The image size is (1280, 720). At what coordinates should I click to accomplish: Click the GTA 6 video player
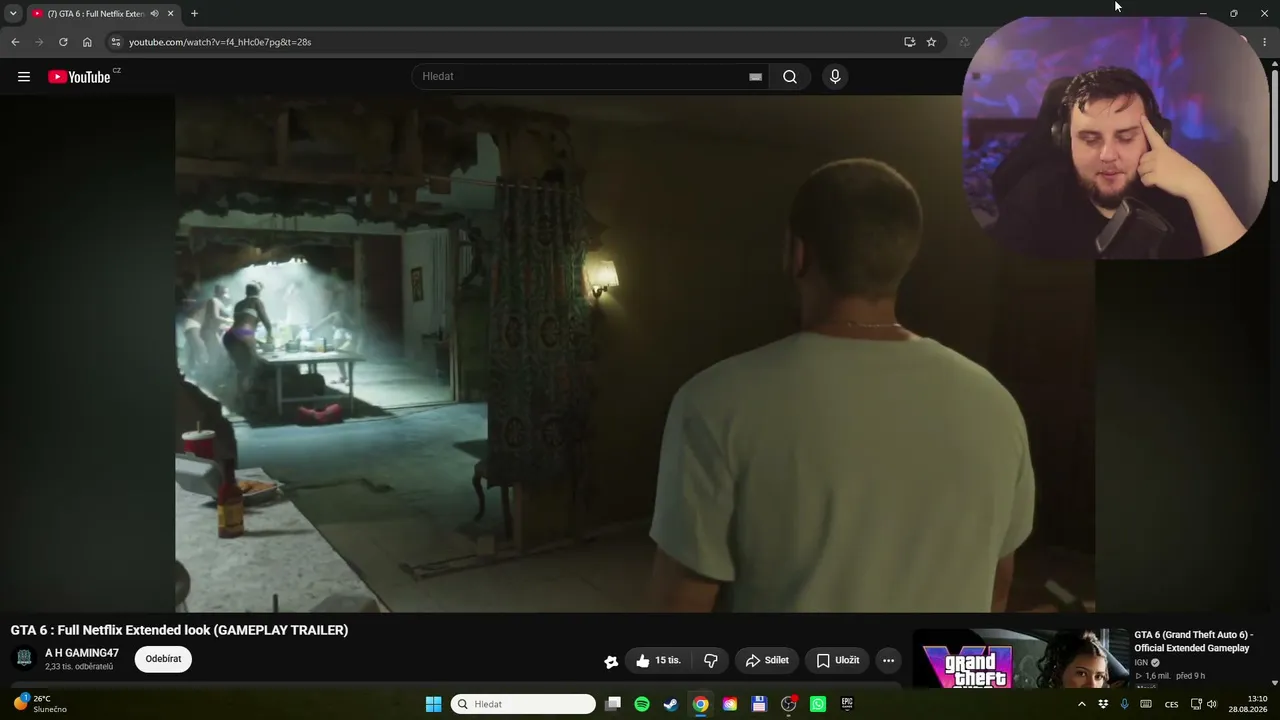tap(635, 354)
